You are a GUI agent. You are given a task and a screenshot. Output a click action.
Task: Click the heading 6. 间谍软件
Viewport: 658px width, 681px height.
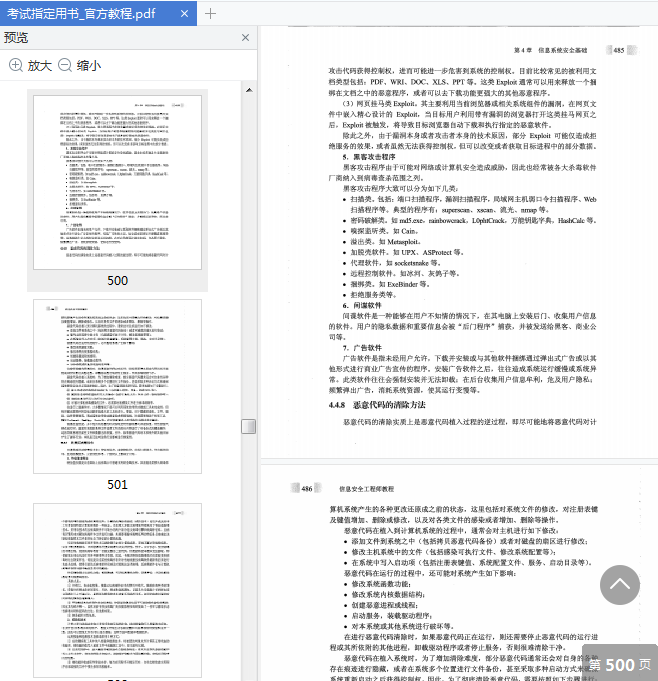point(362,305)
